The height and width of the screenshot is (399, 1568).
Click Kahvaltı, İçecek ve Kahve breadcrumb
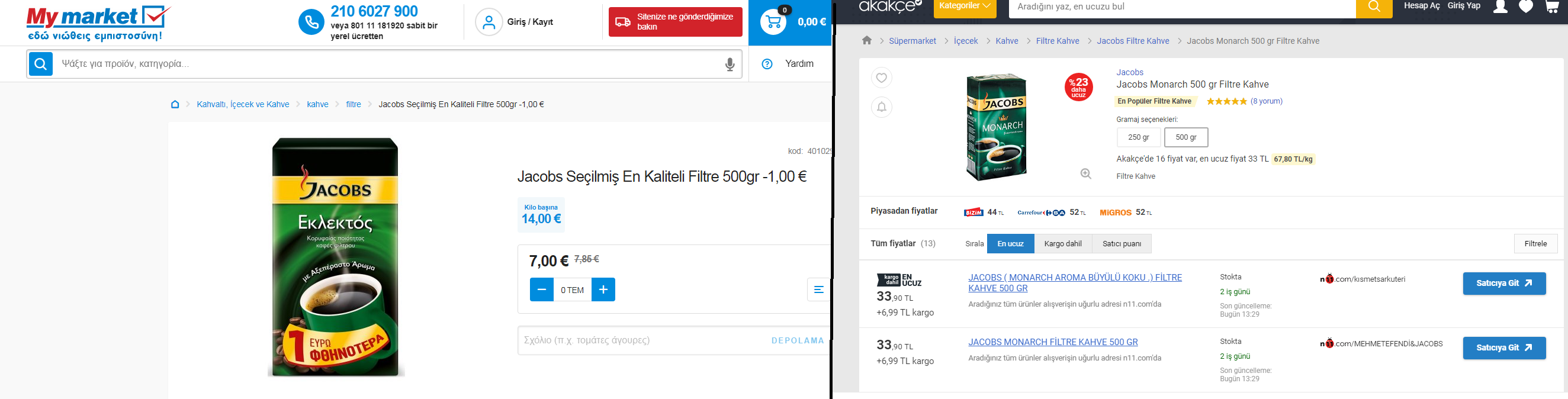pyautogui.click(x=243, y=104)
